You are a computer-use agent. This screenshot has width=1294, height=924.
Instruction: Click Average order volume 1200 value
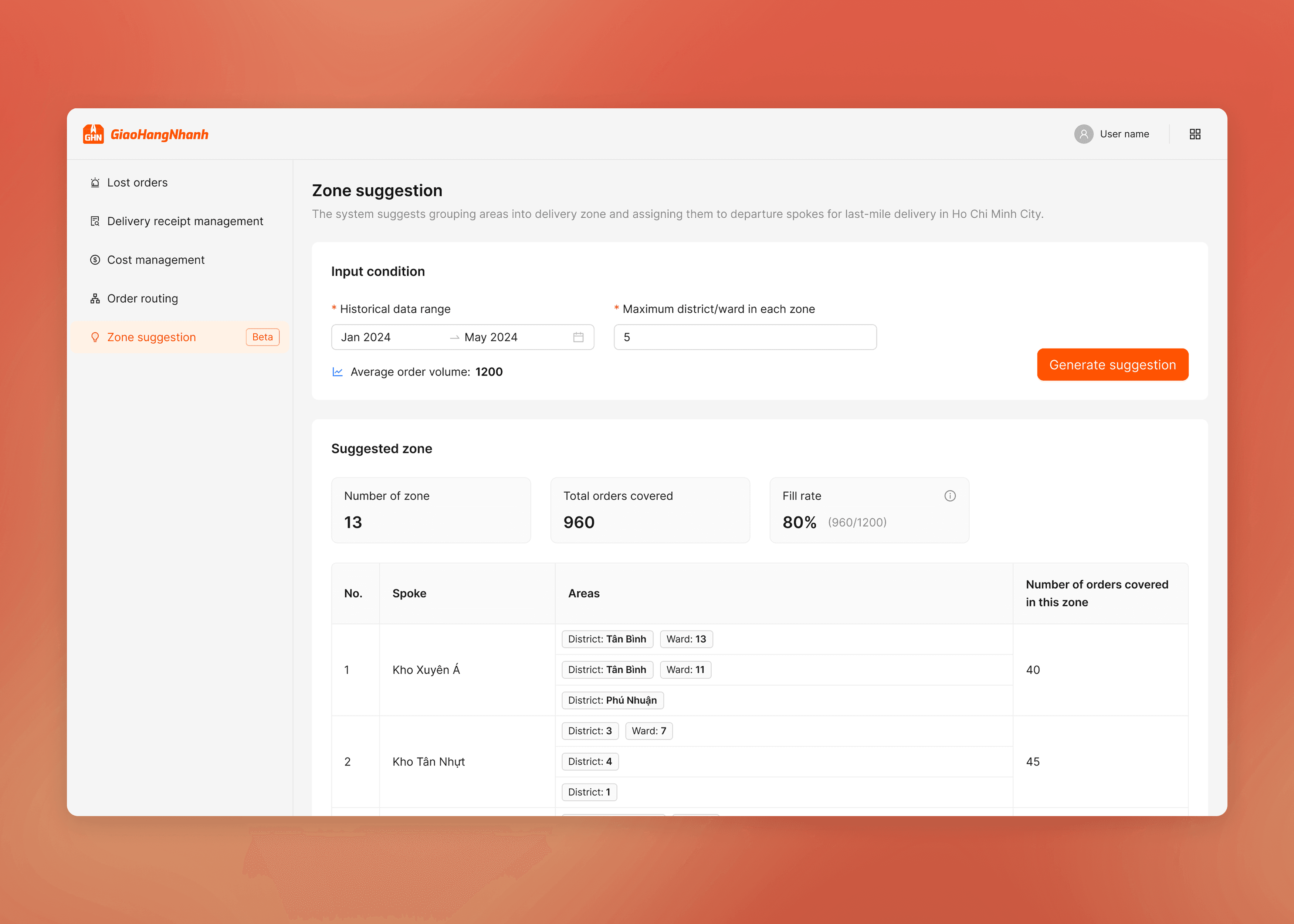tap(489, 372)
